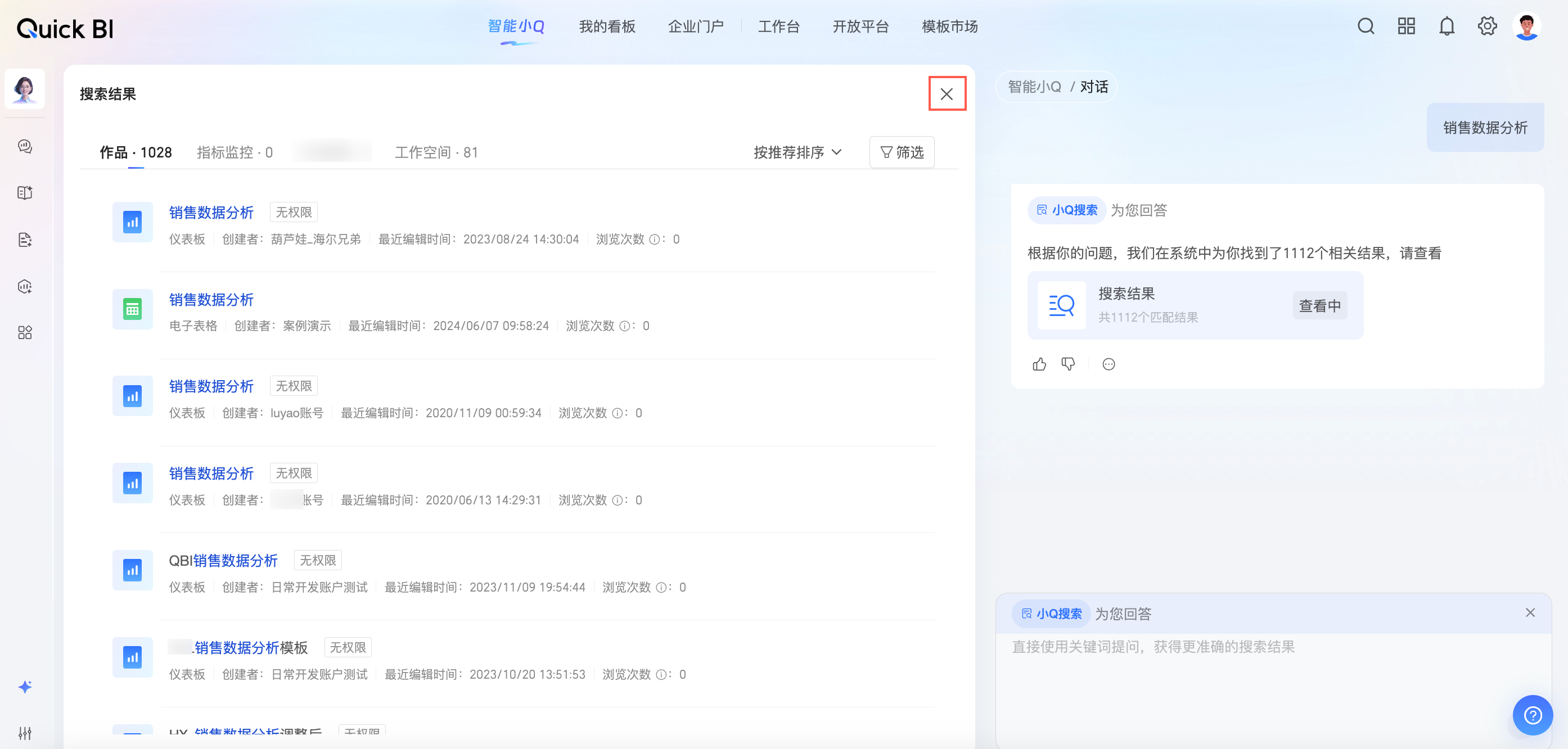Image resolution: width=1568 pixels, height=749 pixels.
Task: Click the blue help question-mark button
Action: (x=1532, y=715)
